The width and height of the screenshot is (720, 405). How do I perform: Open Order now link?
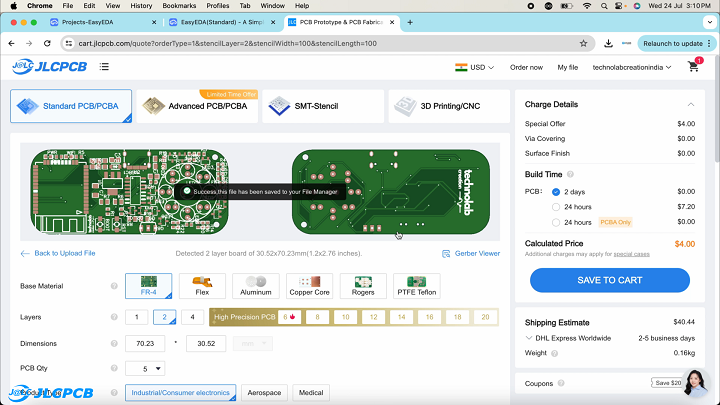click(526, 68)
